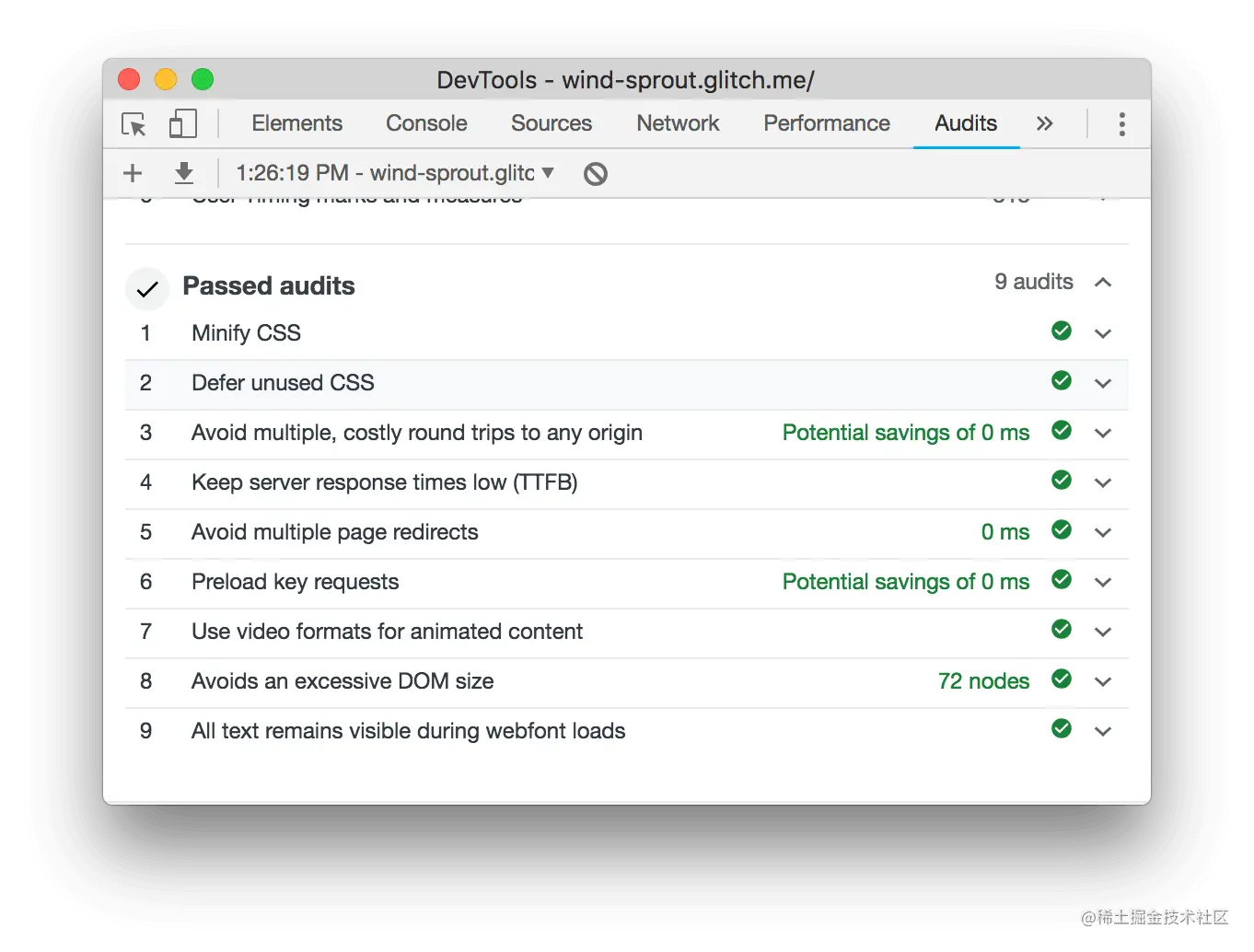Click the download report icon
The image size is (1254, 952).
click(184, 173)
